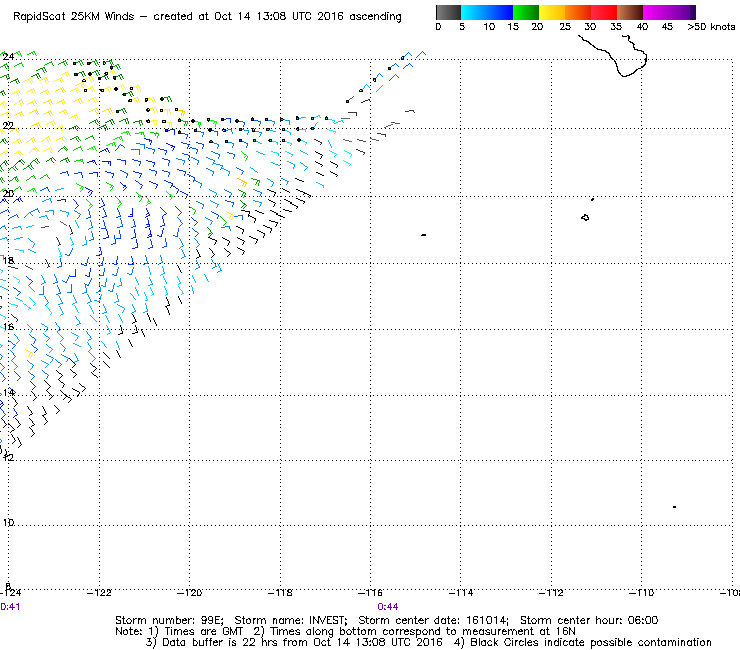Screen dimensions: 740x650
Task: Click the "Storm name: INVEST" text
Action: click(x=289, y=620)
